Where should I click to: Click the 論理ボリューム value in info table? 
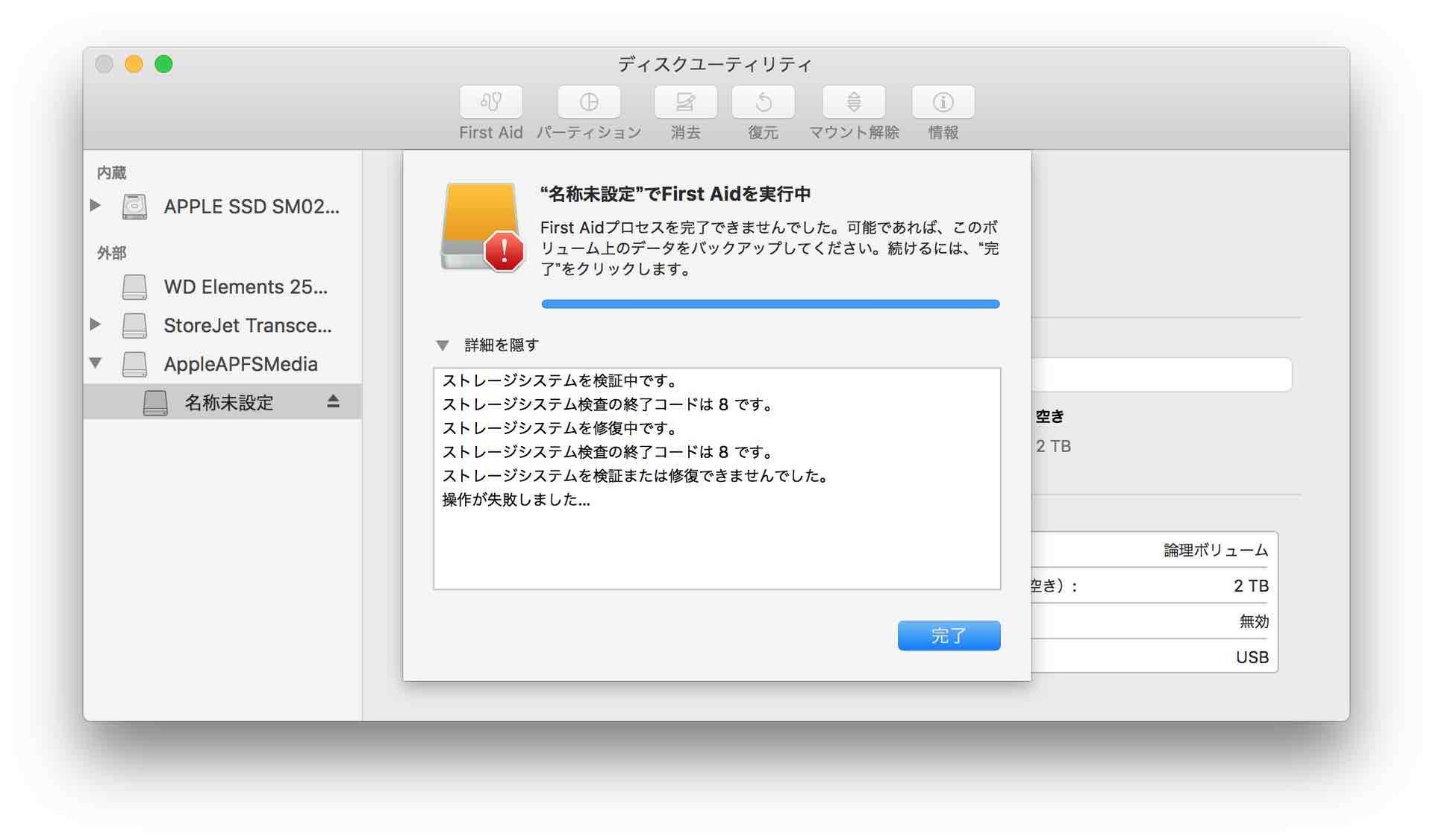pos(1216,551)
